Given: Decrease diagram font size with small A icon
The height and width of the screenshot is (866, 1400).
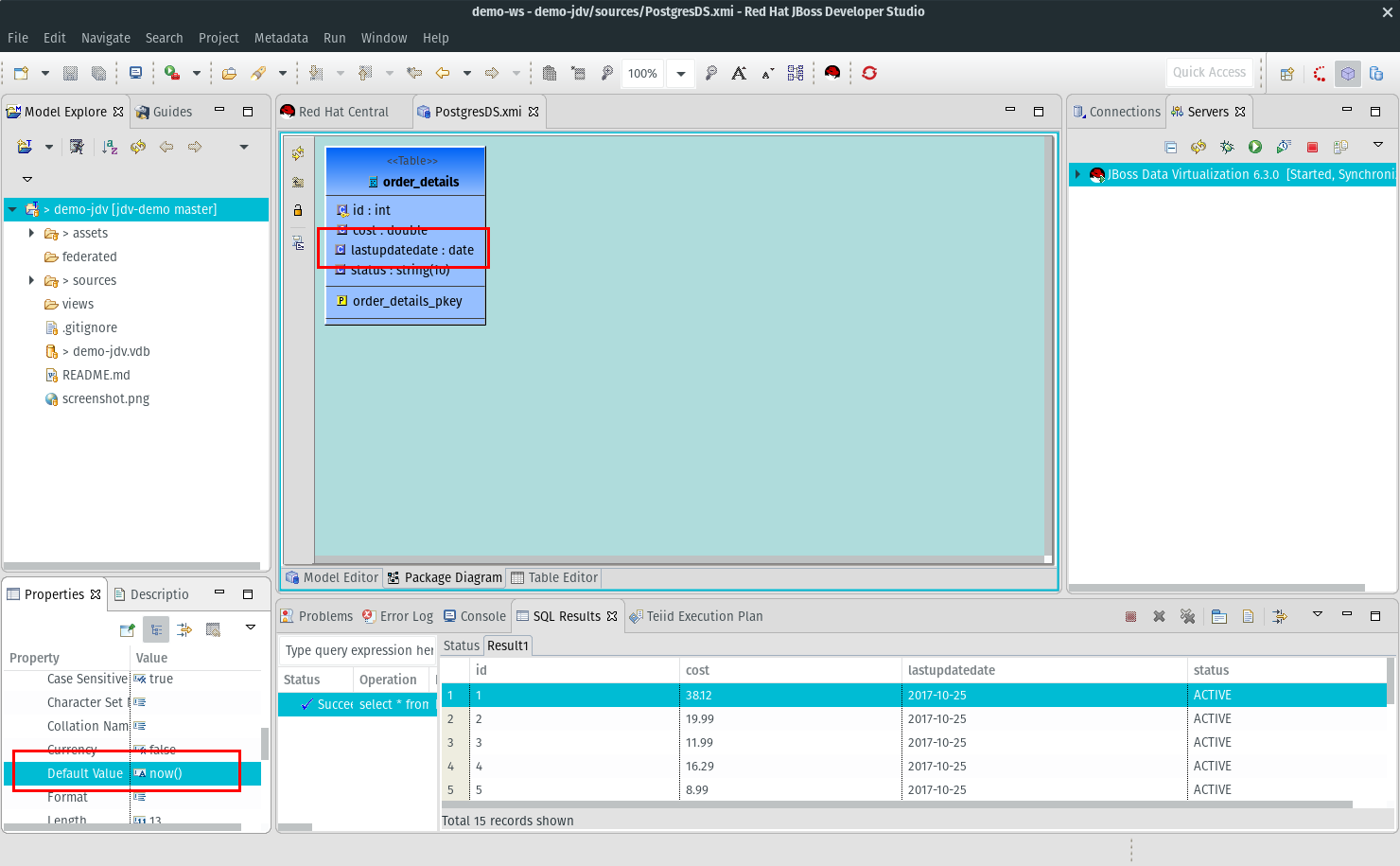Looking at the screenshot, I should 767,73.
